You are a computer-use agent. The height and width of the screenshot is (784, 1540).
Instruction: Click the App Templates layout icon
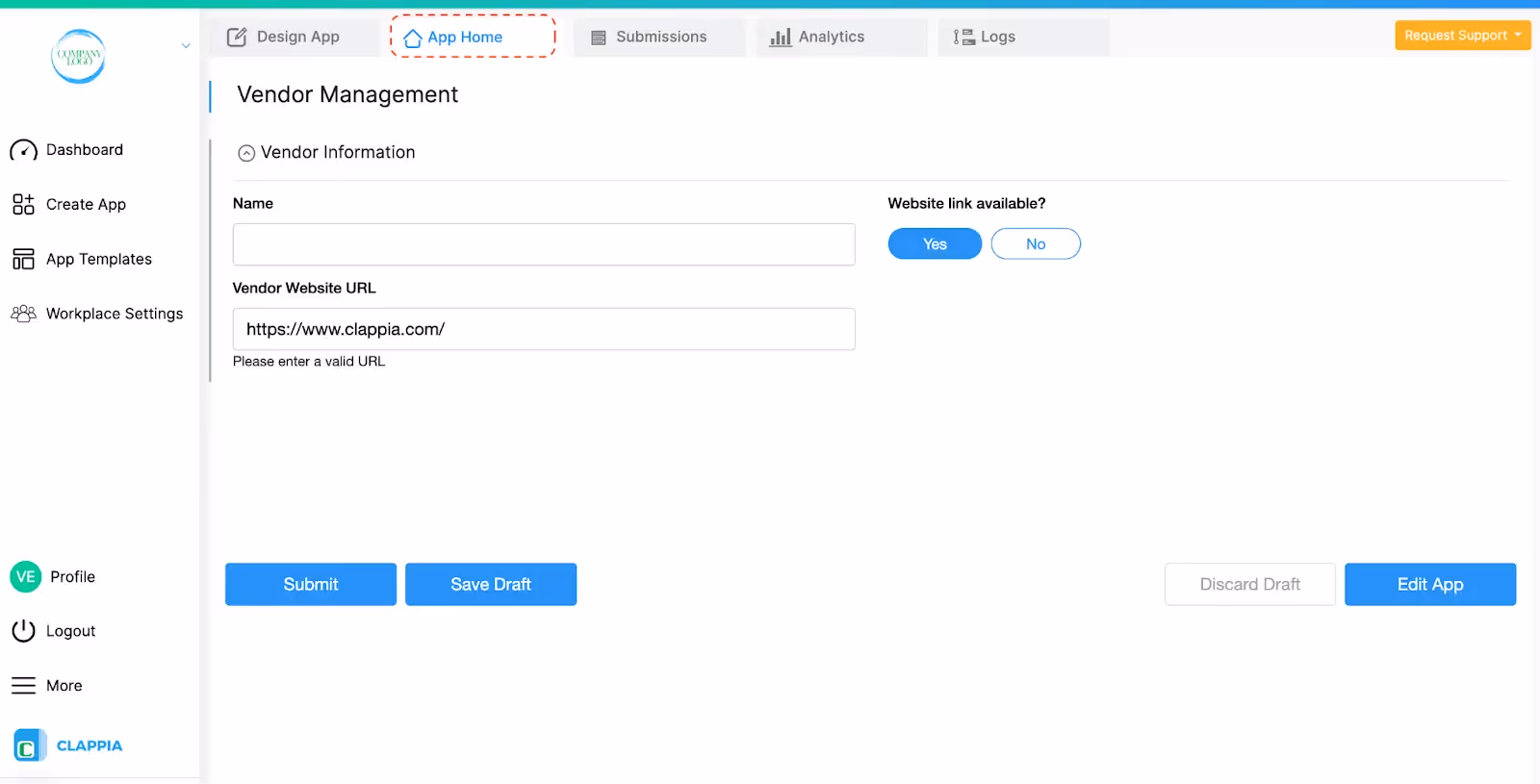(x=23, y=259)
